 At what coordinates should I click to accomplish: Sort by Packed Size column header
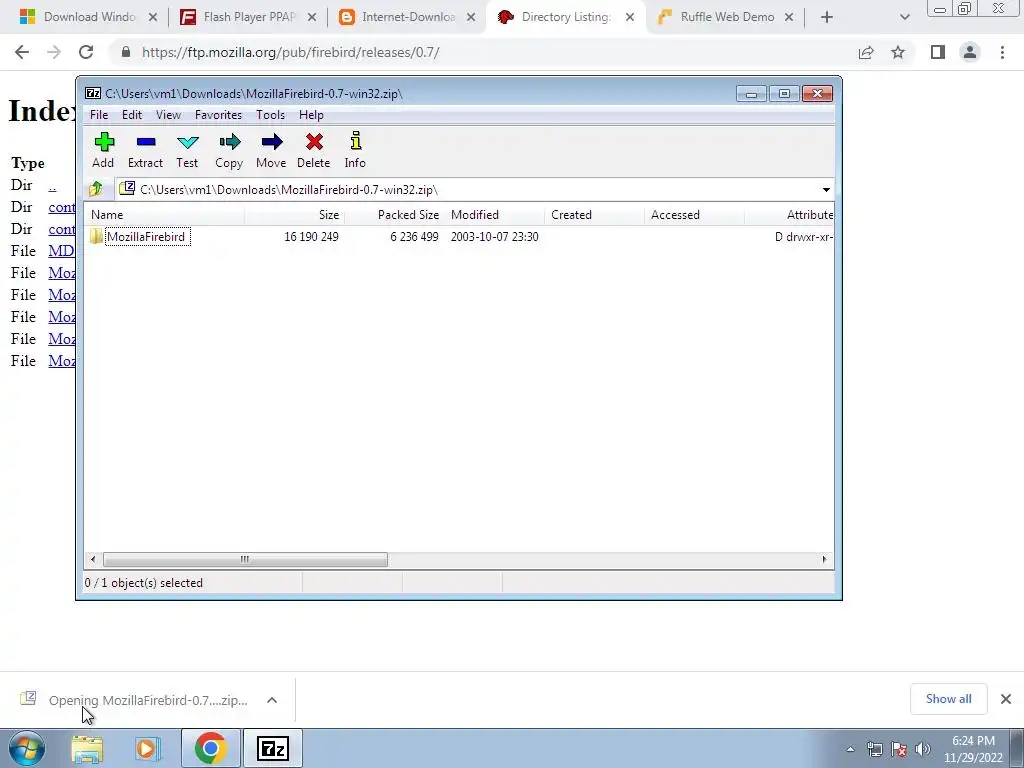pyautogui.click(x=394, y=215)
